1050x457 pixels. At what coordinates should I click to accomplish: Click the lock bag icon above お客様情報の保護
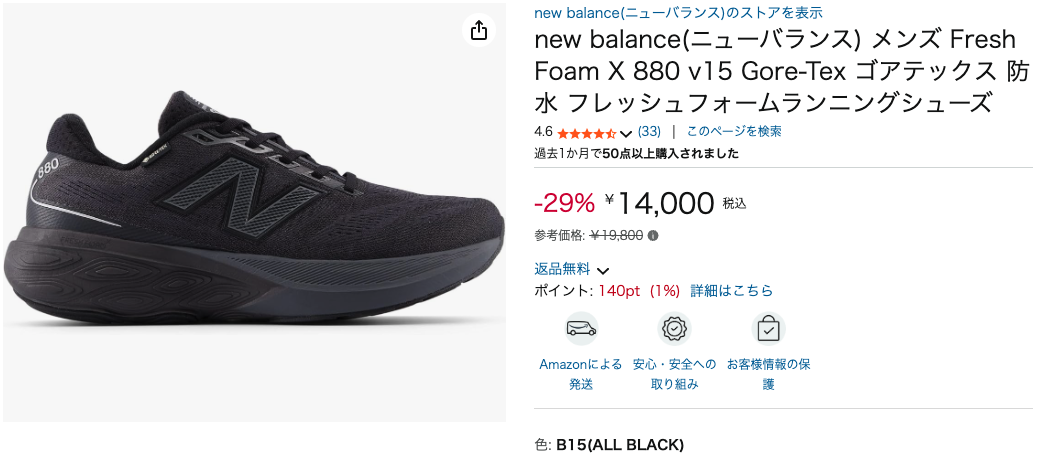click(x=768, y=328)
